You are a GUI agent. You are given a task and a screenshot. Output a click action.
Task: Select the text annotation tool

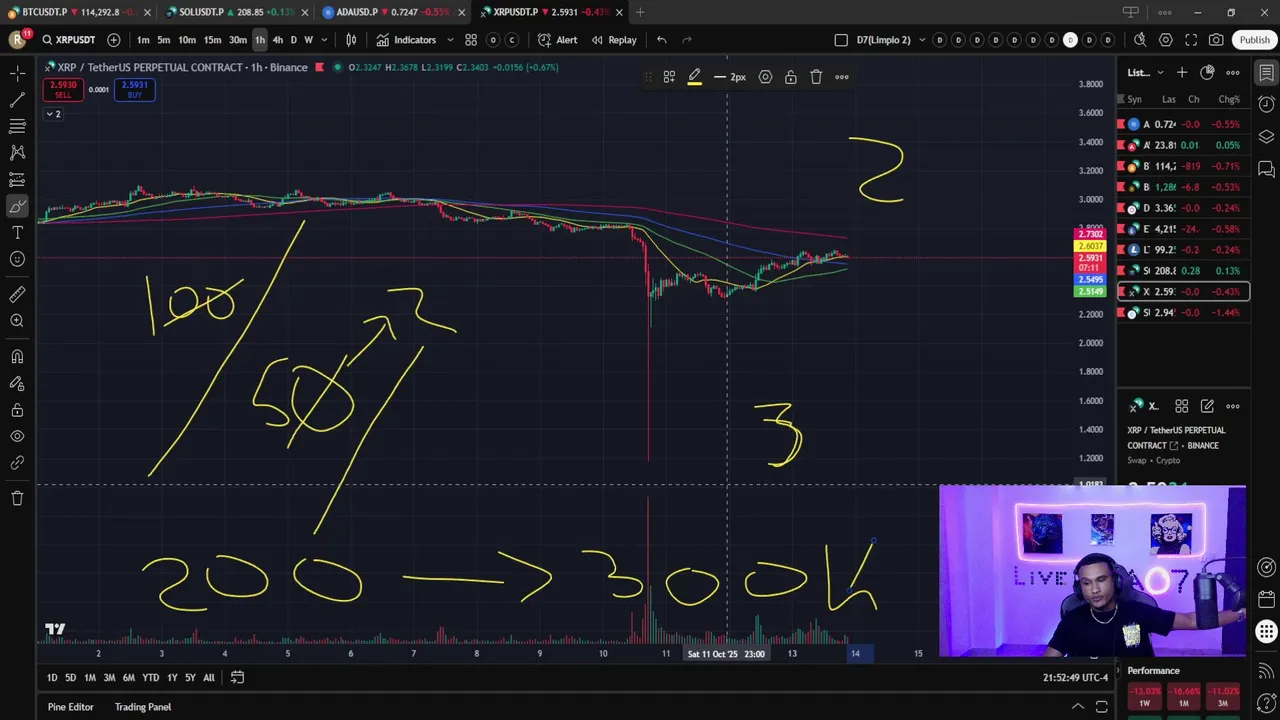click(x=17, y=232)
